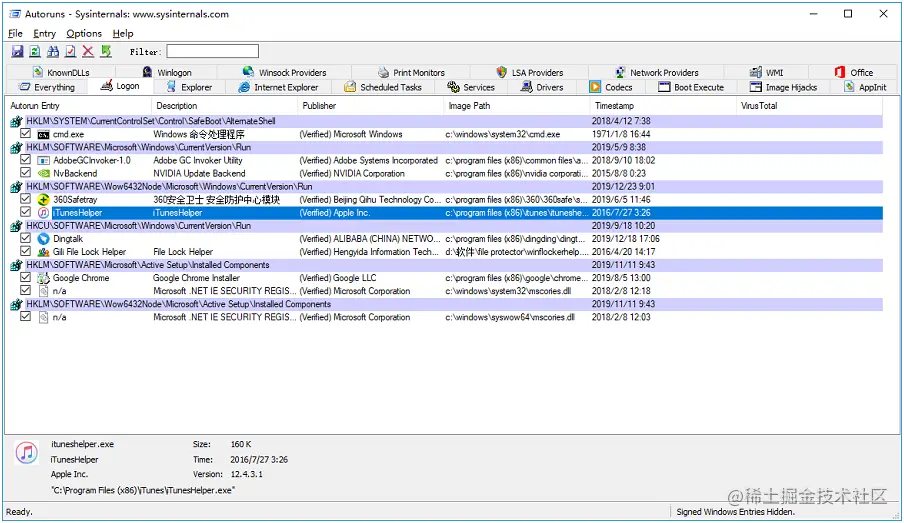Image resolution: width=904 pixels, height=523 pixels.
Task: Sort by the Timestamp column header
Action: pyautogui.click(x=663, y=106)
